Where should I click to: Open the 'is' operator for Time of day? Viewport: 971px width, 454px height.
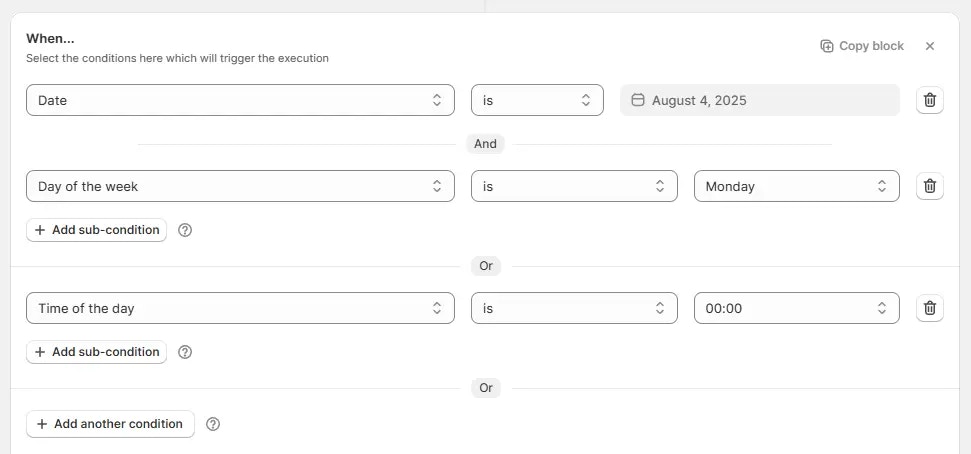click(574, 308)
